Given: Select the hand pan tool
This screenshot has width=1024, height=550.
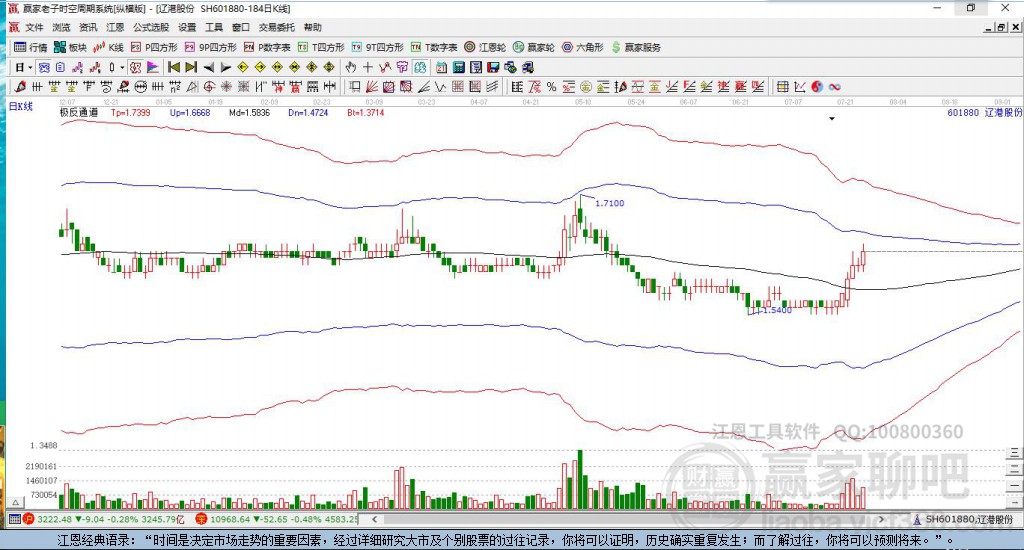Looking at the screenshot, I should tap(351, 67).
